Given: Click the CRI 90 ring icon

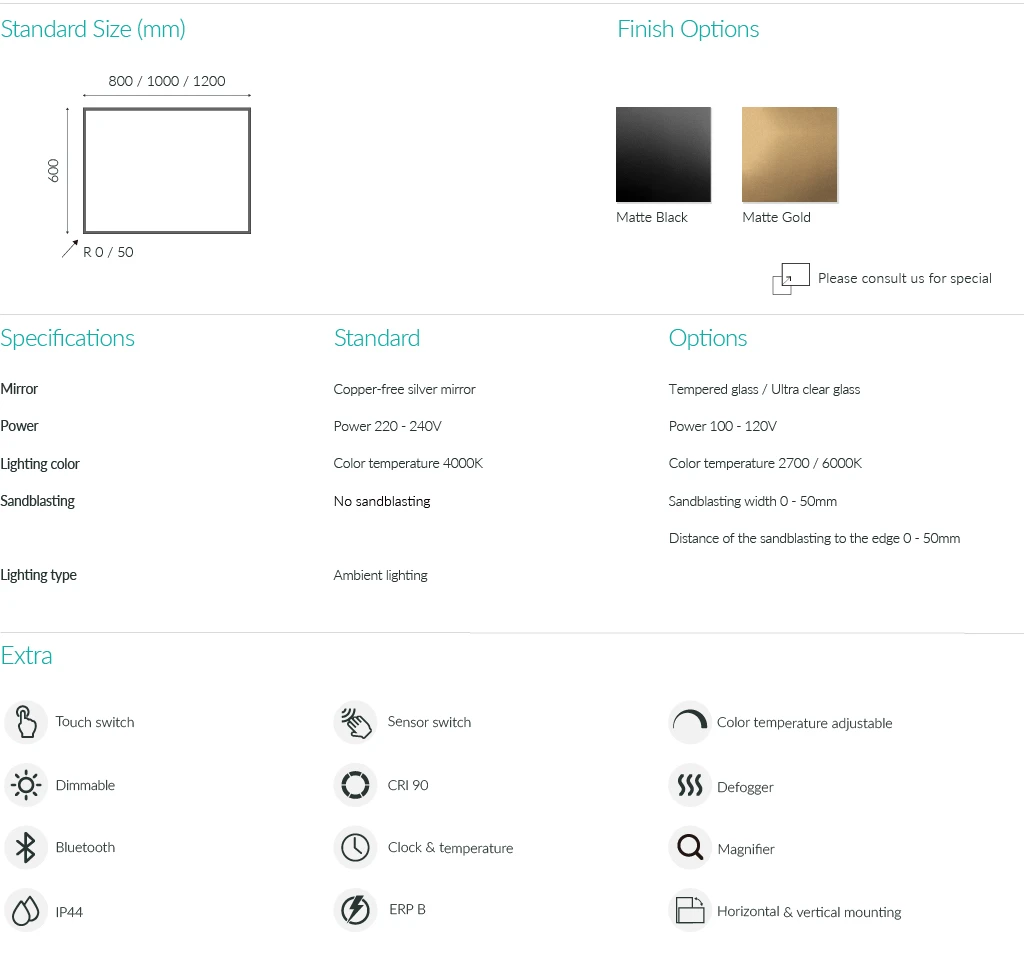Looking at the screenshot, I should [355, 785].
